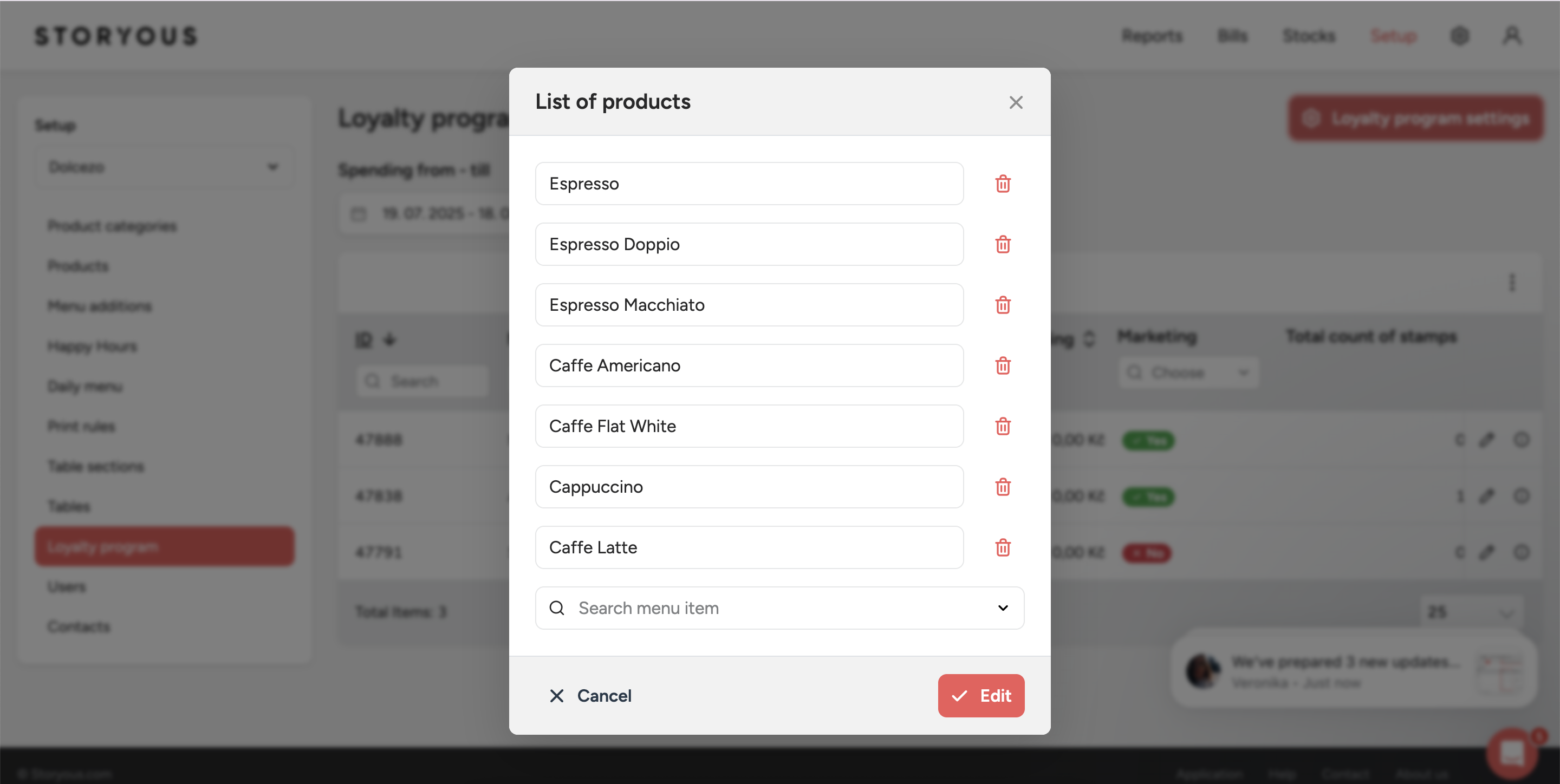
Task: Remove Caffe Flat White from the list
Action: pos(1003,426)
